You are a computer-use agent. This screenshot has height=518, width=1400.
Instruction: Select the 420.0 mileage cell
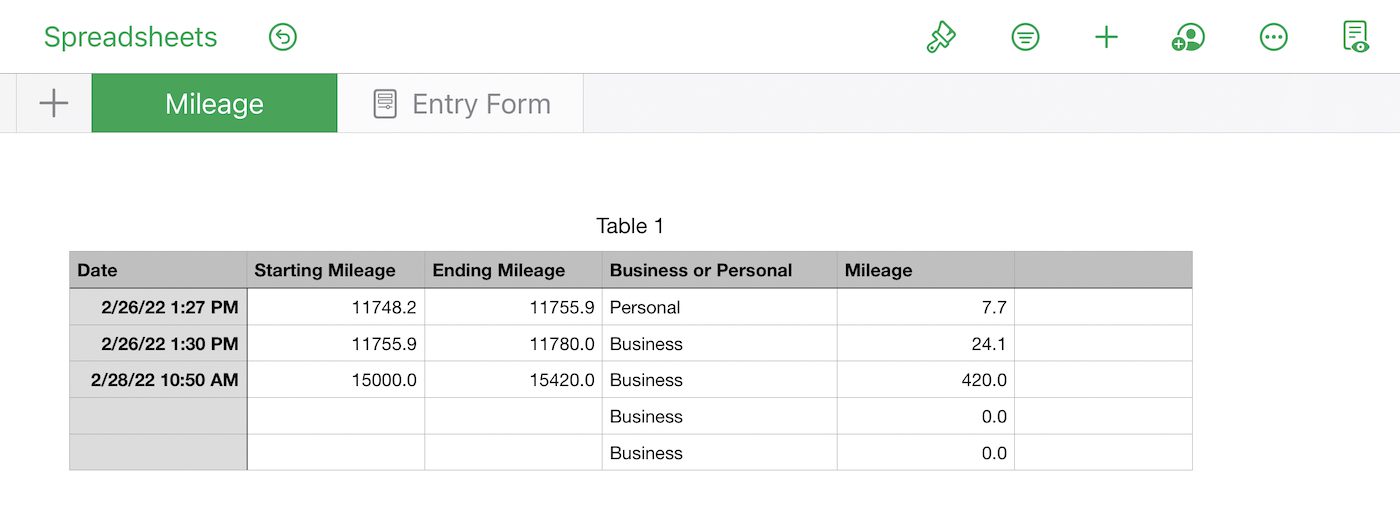pos(925,380)
